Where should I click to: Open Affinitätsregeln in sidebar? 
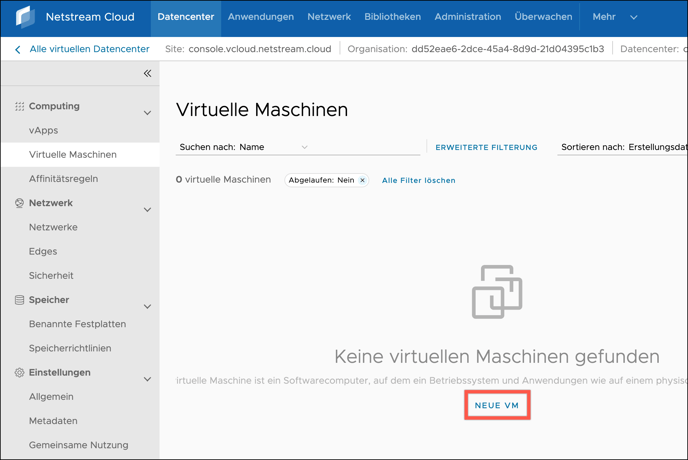tap(64, 179)
